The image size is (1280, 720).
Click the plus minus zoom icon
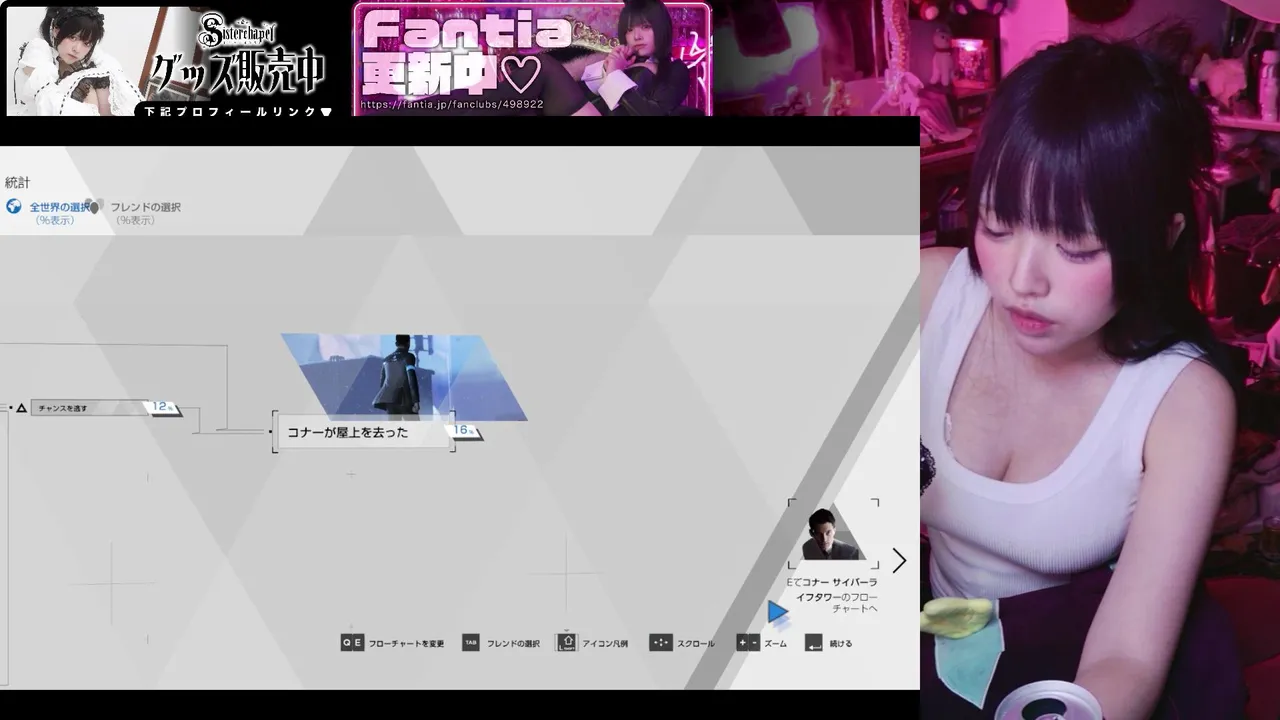point(748,643)
